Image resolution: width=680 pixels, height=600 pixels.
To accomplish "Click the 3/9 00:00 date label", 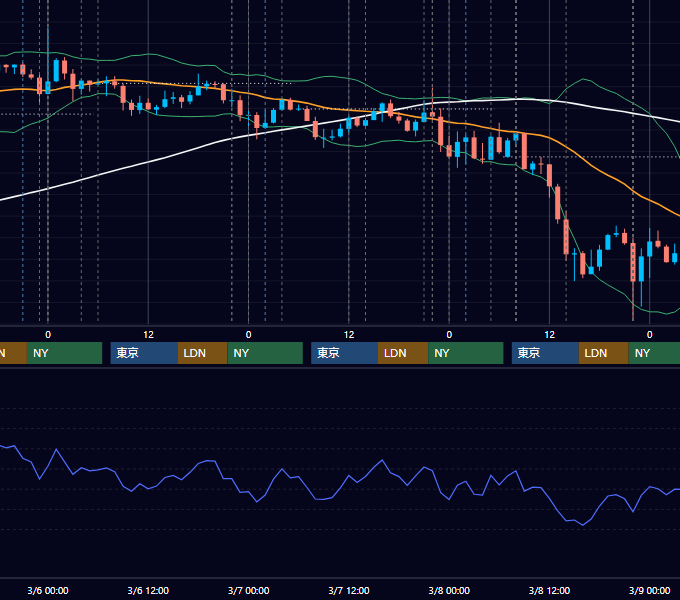I will pyautogui.click(x=649, y=590).
